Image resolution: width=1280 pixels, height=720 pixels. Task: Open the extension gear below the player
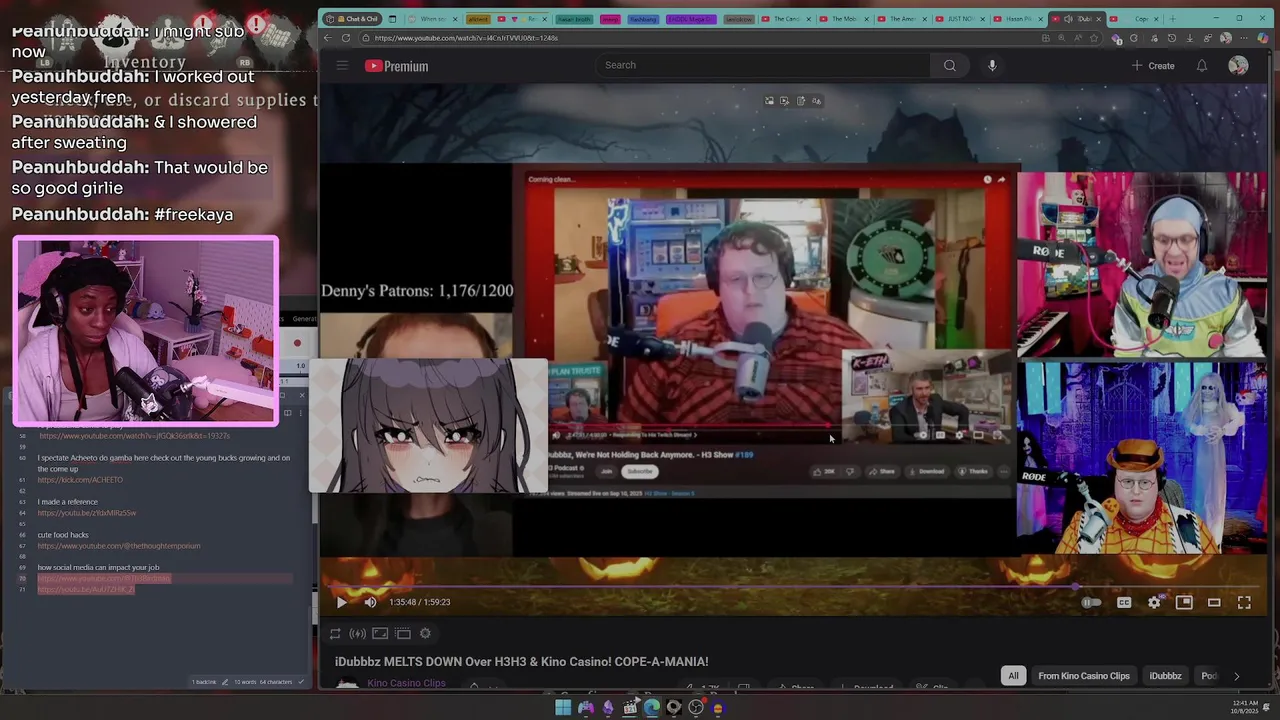[x=425, y=633]
